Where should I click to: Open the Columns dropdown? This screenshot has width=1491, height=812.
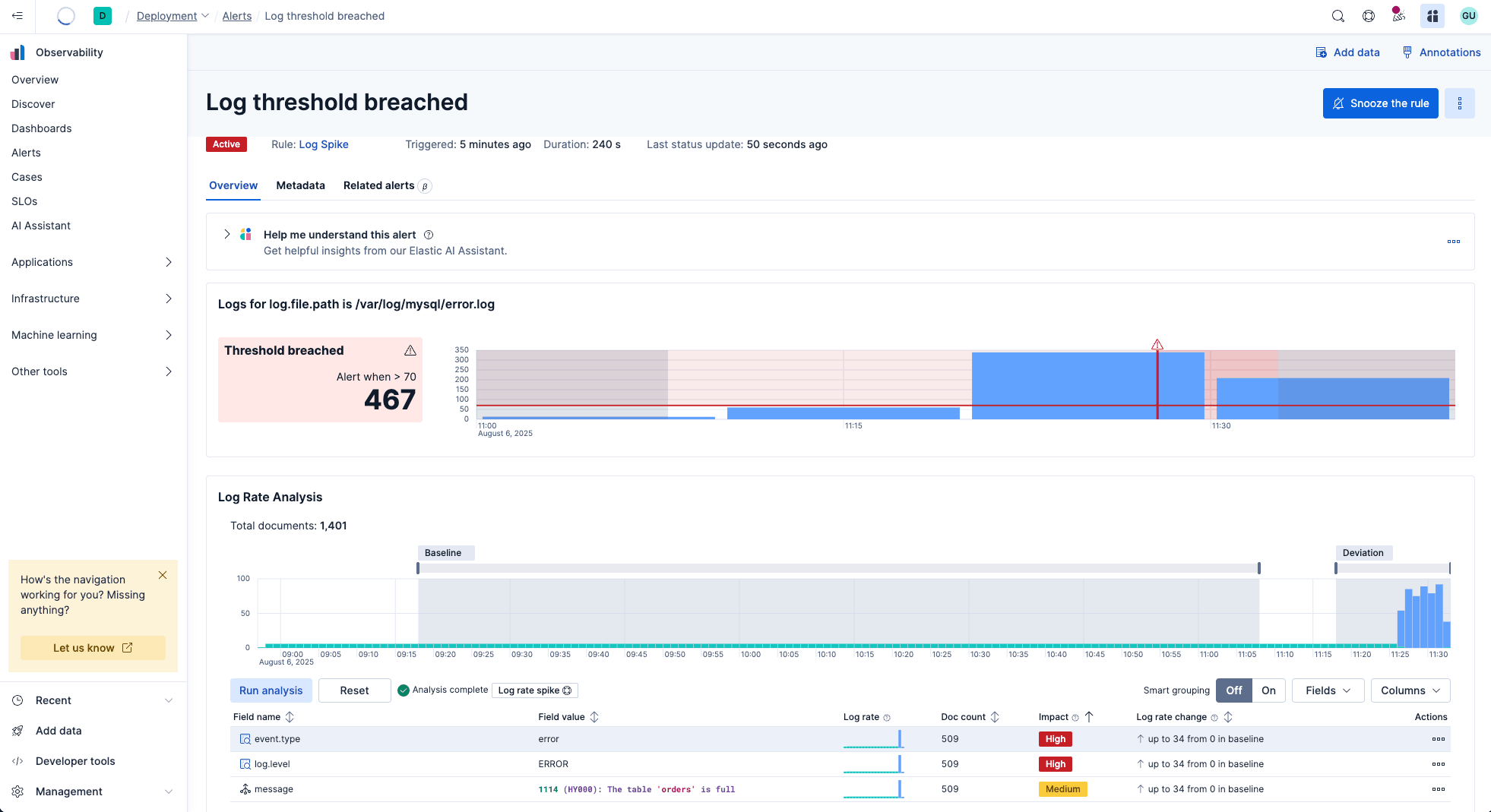pos(1410,690)
